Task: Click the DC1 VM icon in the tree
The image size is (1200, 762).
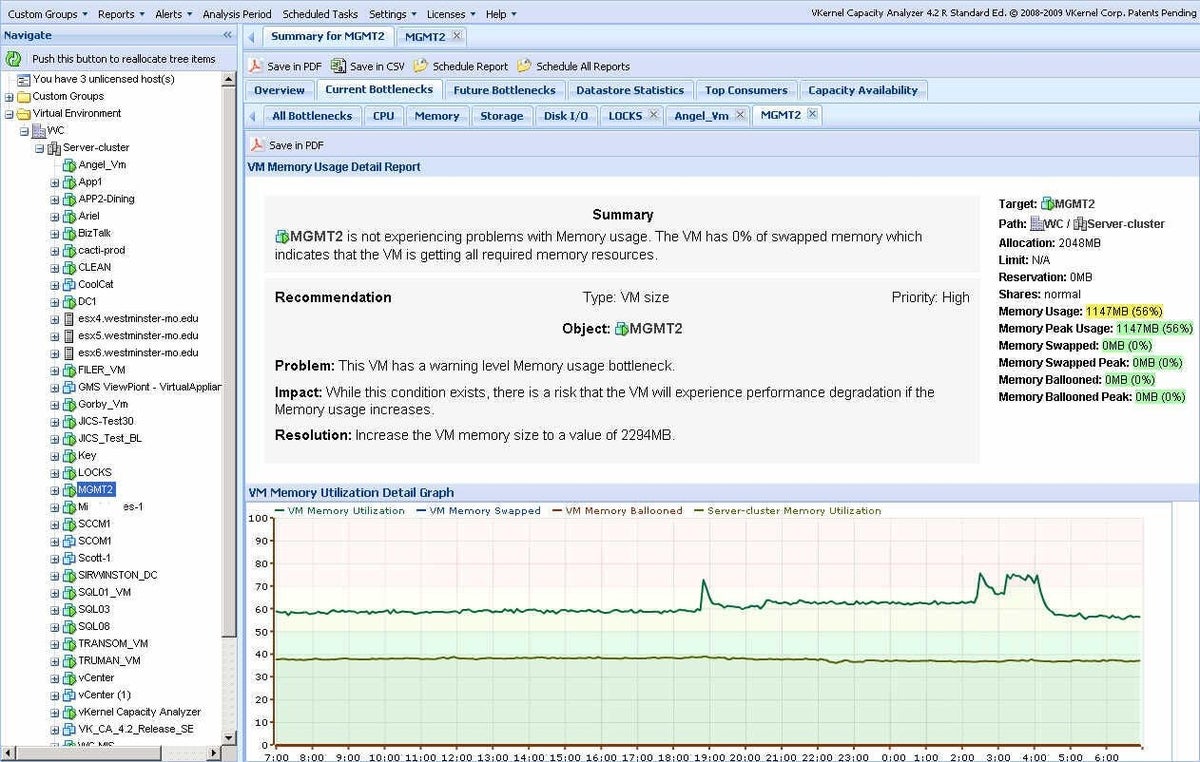Action: 69,301
